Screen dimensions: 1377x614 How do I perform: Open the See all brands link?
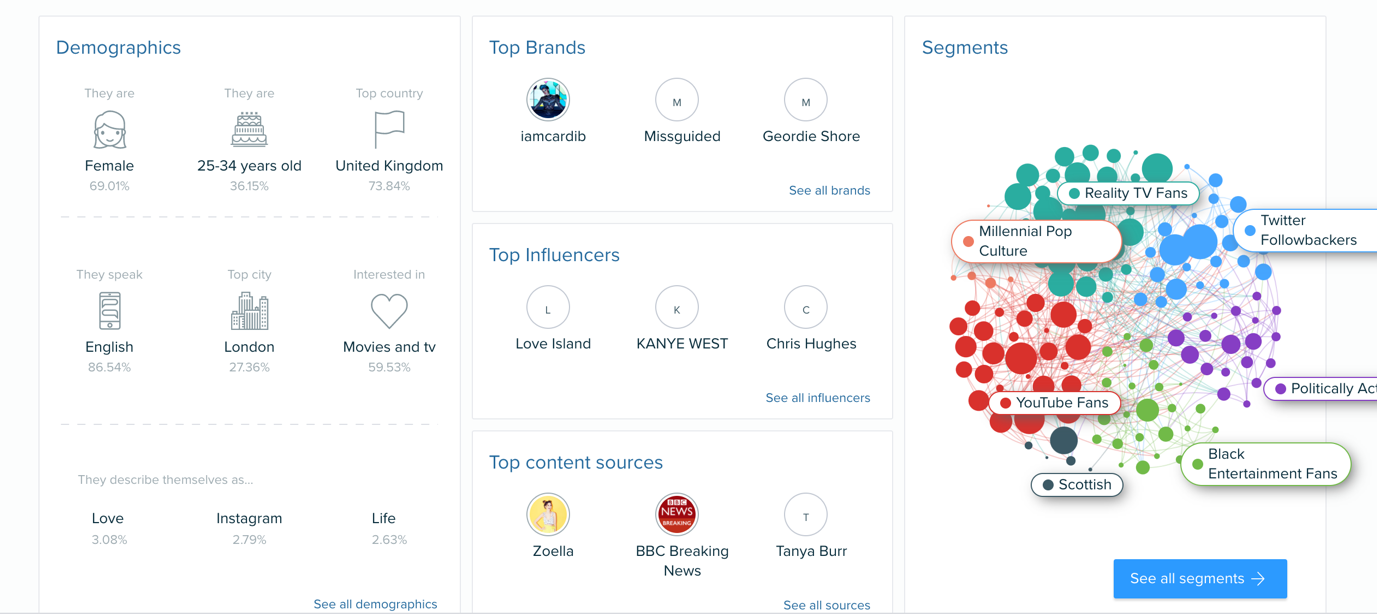point(829,190)
